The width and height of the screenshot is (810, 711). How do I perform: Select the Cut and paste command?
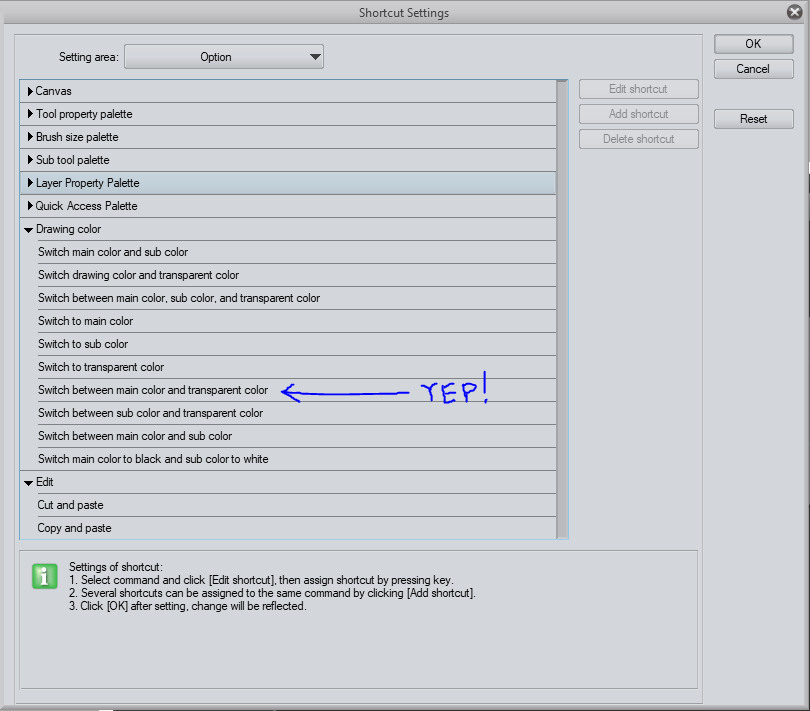[x=71, y=505]
